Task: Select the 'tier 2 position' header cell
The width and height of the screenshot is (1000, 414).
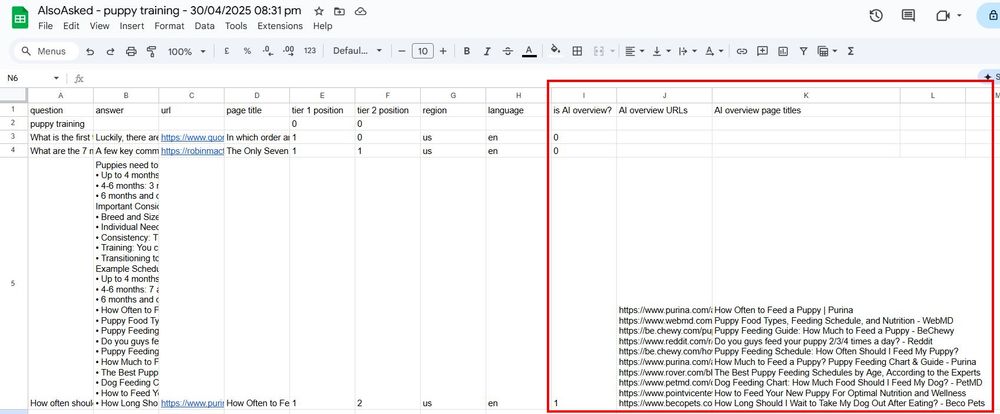Action: (x=388, y=110)
